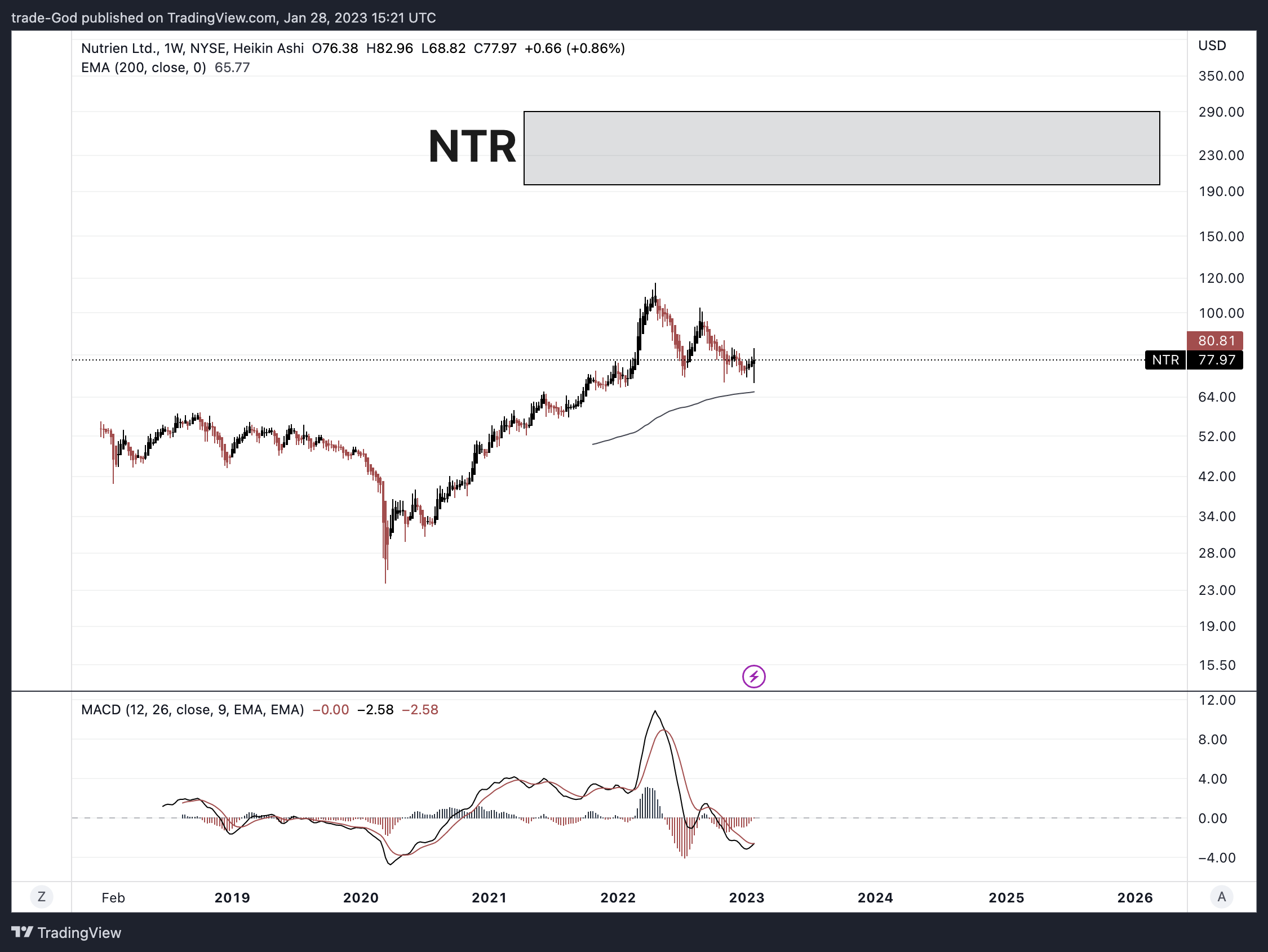Click the USD currency label

[1212, 45]
